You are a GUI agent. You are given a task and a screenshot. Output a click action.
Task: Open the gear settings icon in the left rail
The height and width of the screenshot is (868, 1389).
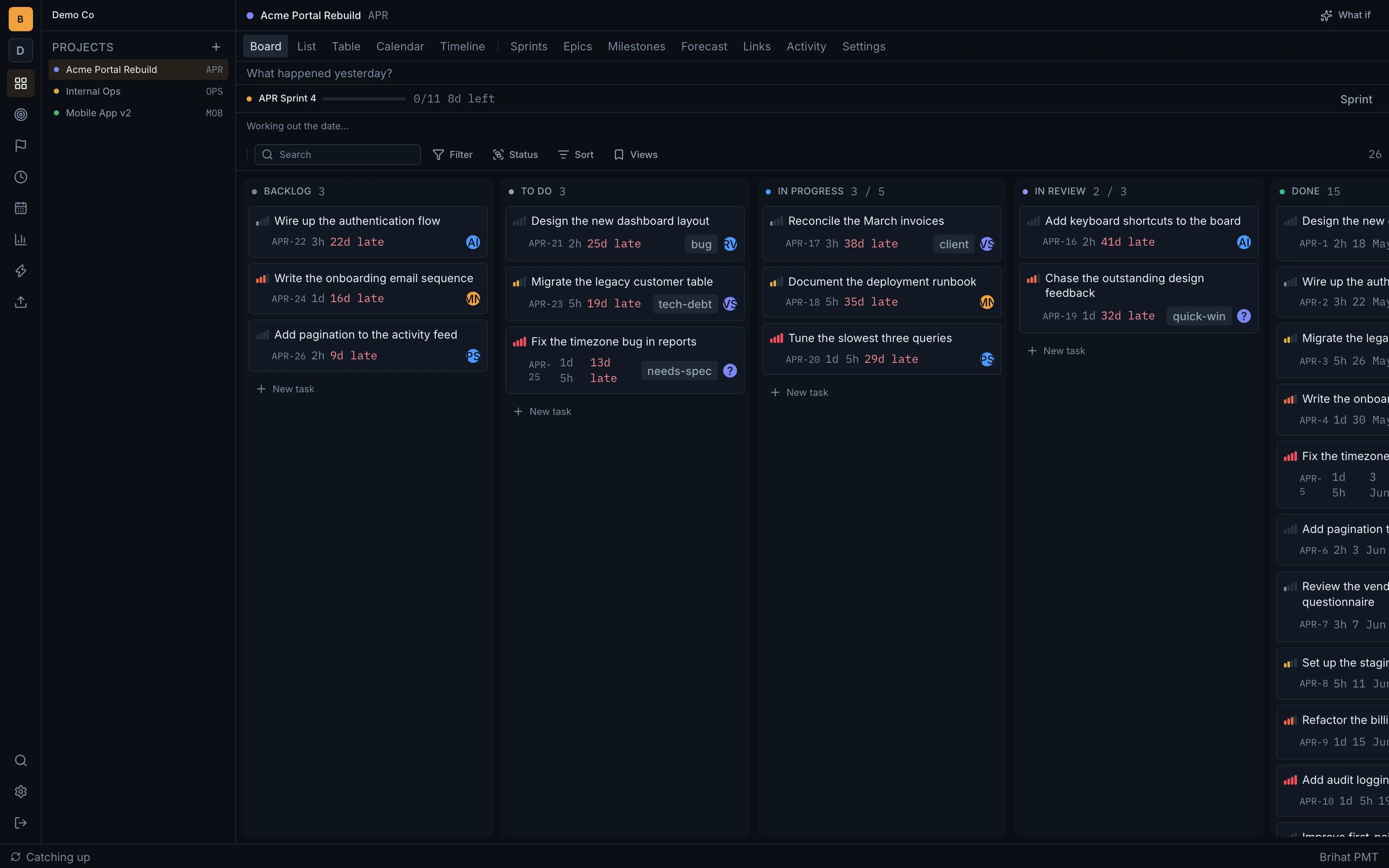[x=21, y=792]
